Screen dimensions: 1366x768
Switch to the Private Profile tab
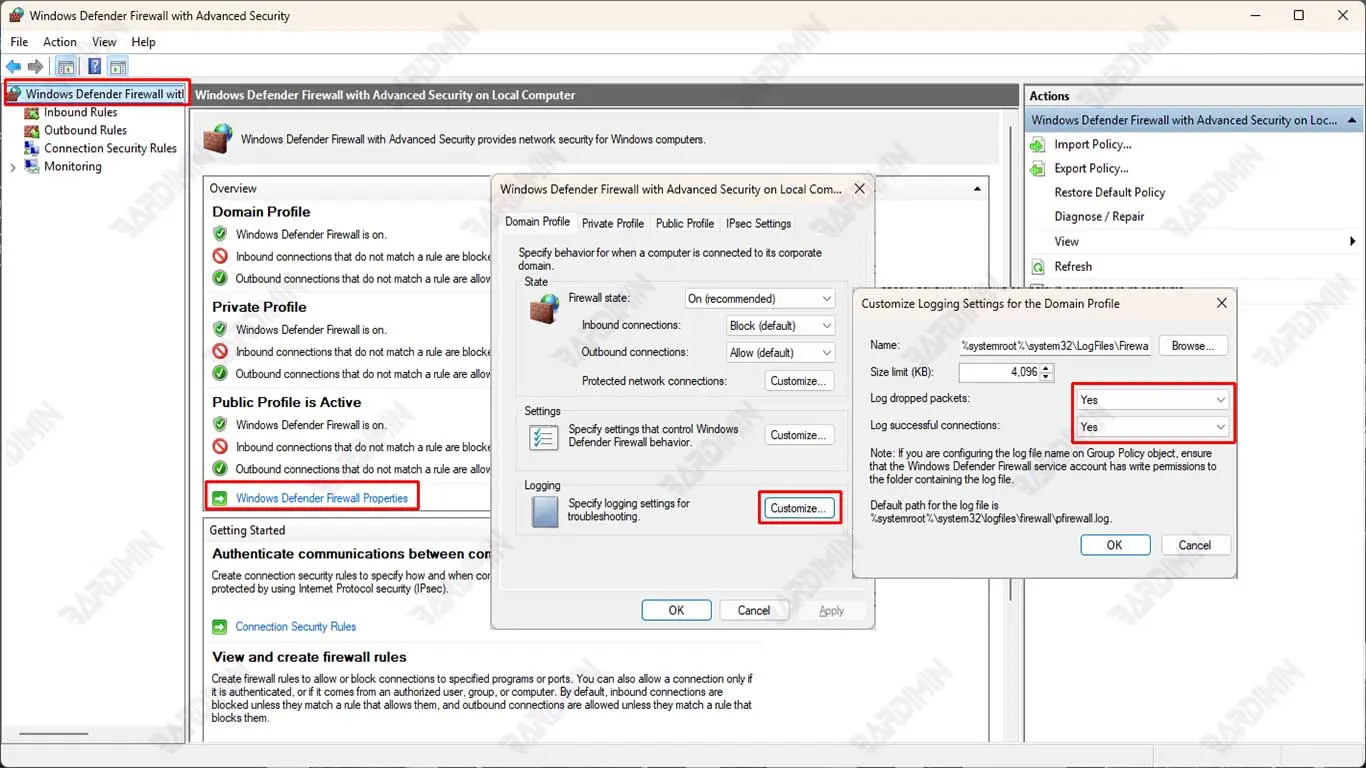(x=612, y=223)
